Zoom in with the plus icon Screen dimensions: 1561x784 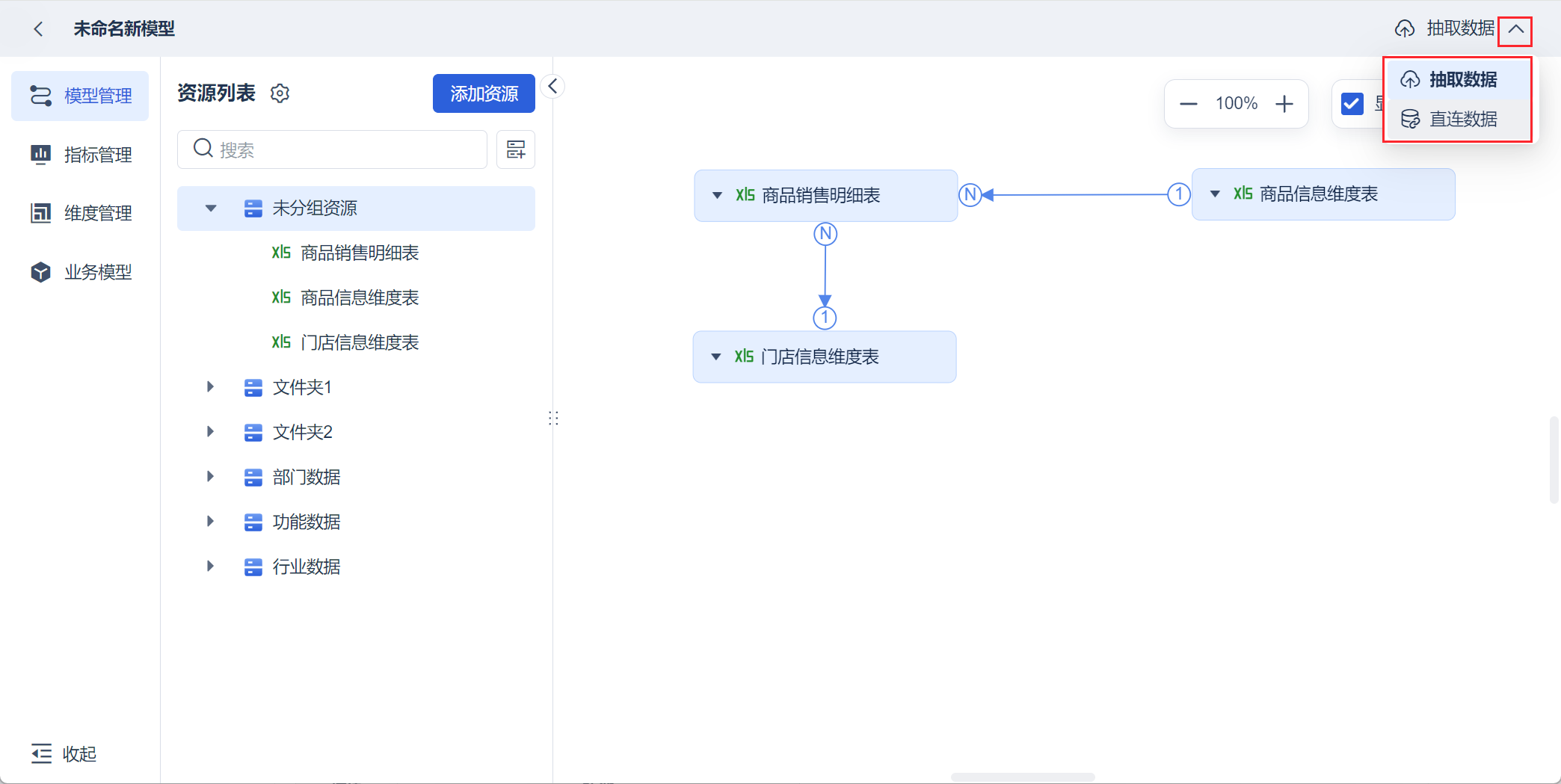[1284, 104]
